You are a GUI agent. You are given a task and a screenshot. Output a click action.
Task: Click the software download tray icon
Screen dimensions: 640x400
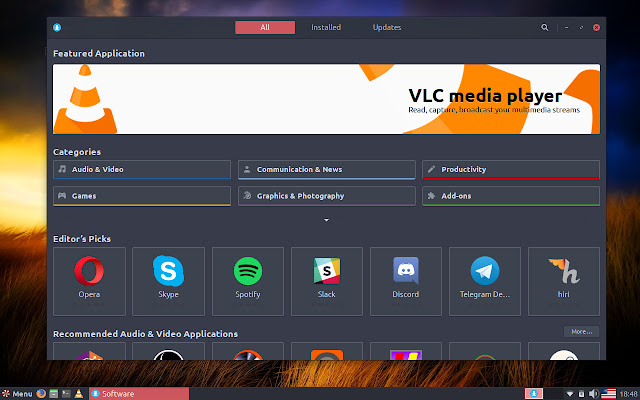point(533,393)
